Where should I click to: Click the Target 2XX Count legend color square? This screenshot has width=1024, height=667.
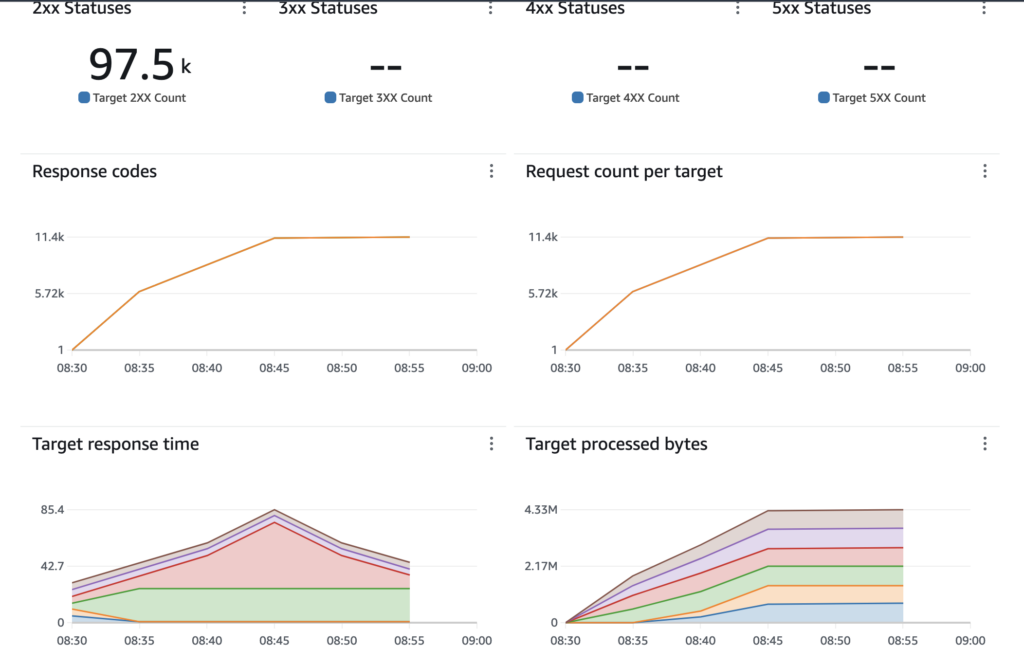tap(84, 98)
